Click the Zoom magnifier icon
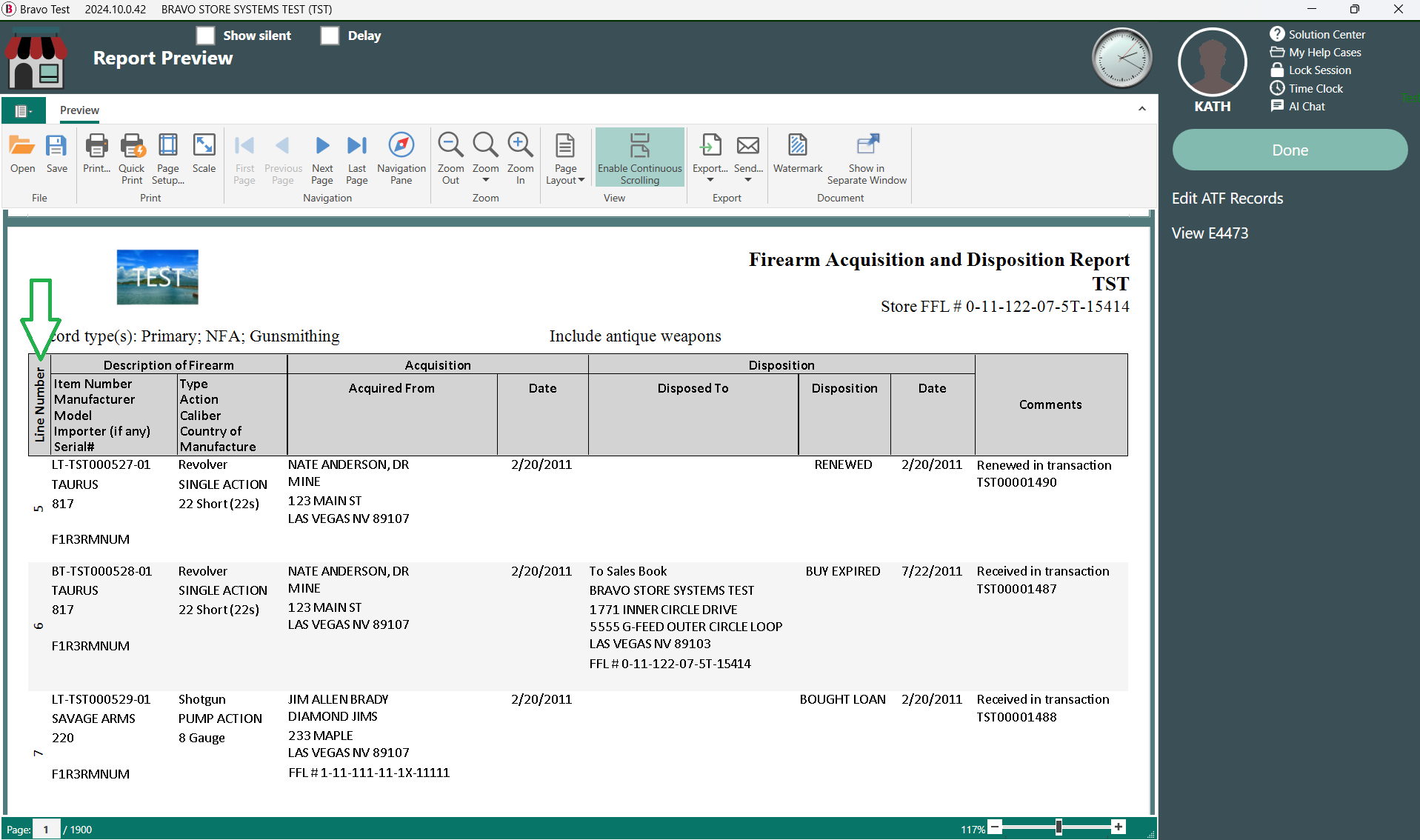Screen dimensions: 1420x840 [x=485, y=145]
